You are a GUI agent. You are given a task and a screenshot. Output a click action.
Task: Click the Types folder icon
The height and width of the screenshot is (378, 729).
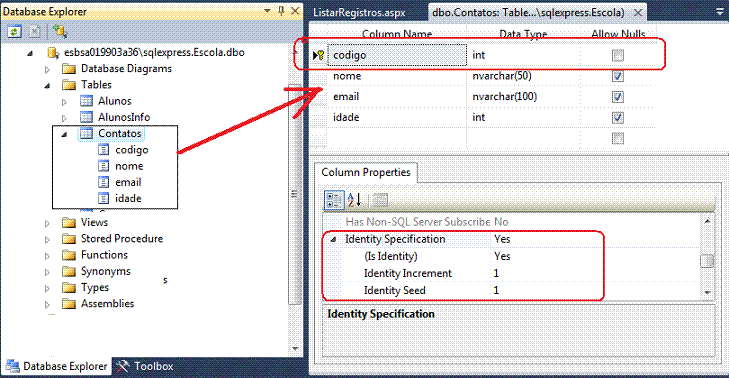point(69,288)
